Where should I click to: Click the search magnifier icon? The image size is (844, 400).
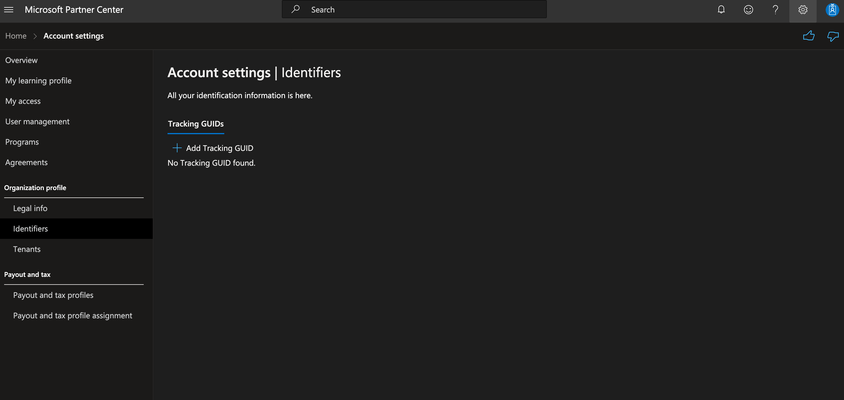coord(296,10)
